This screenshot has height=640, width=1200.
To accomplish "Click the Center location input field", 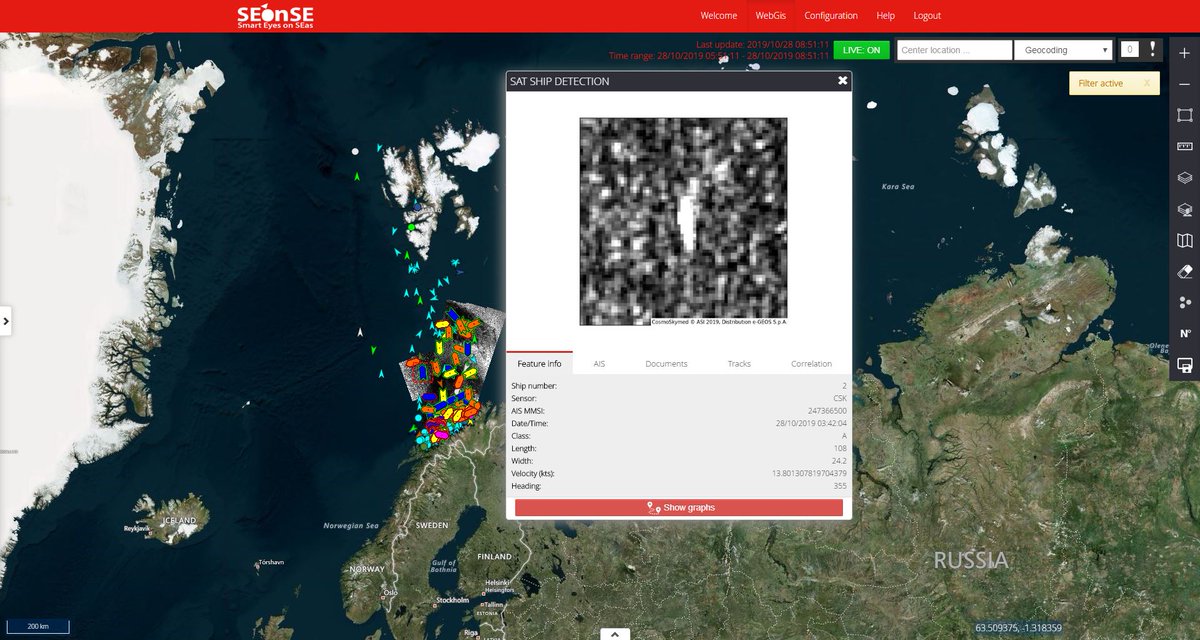I will 954,50.
